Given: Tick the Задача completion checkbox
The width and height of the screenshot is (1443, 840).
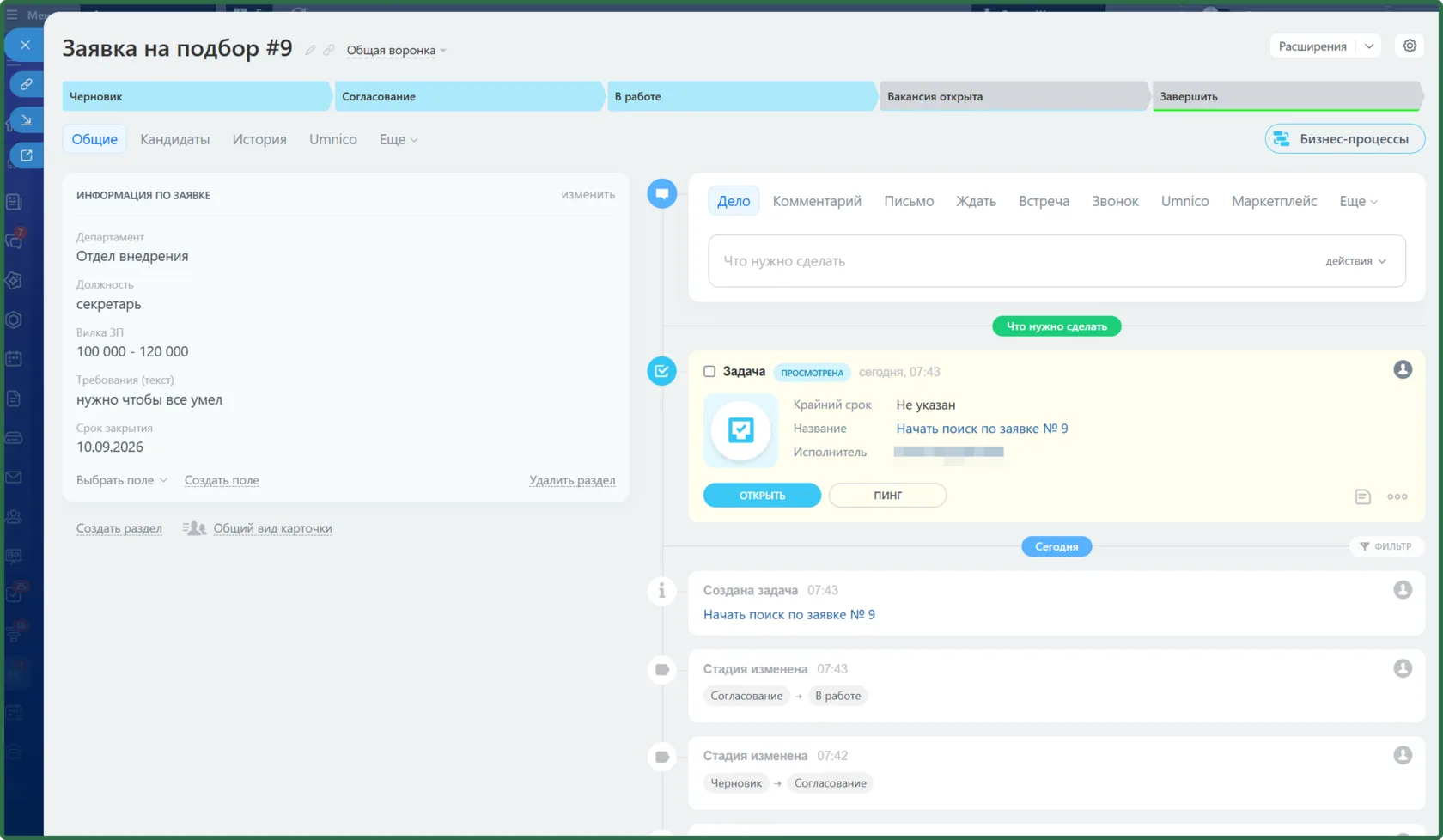Looking at the screenshot, I should 709,372.
